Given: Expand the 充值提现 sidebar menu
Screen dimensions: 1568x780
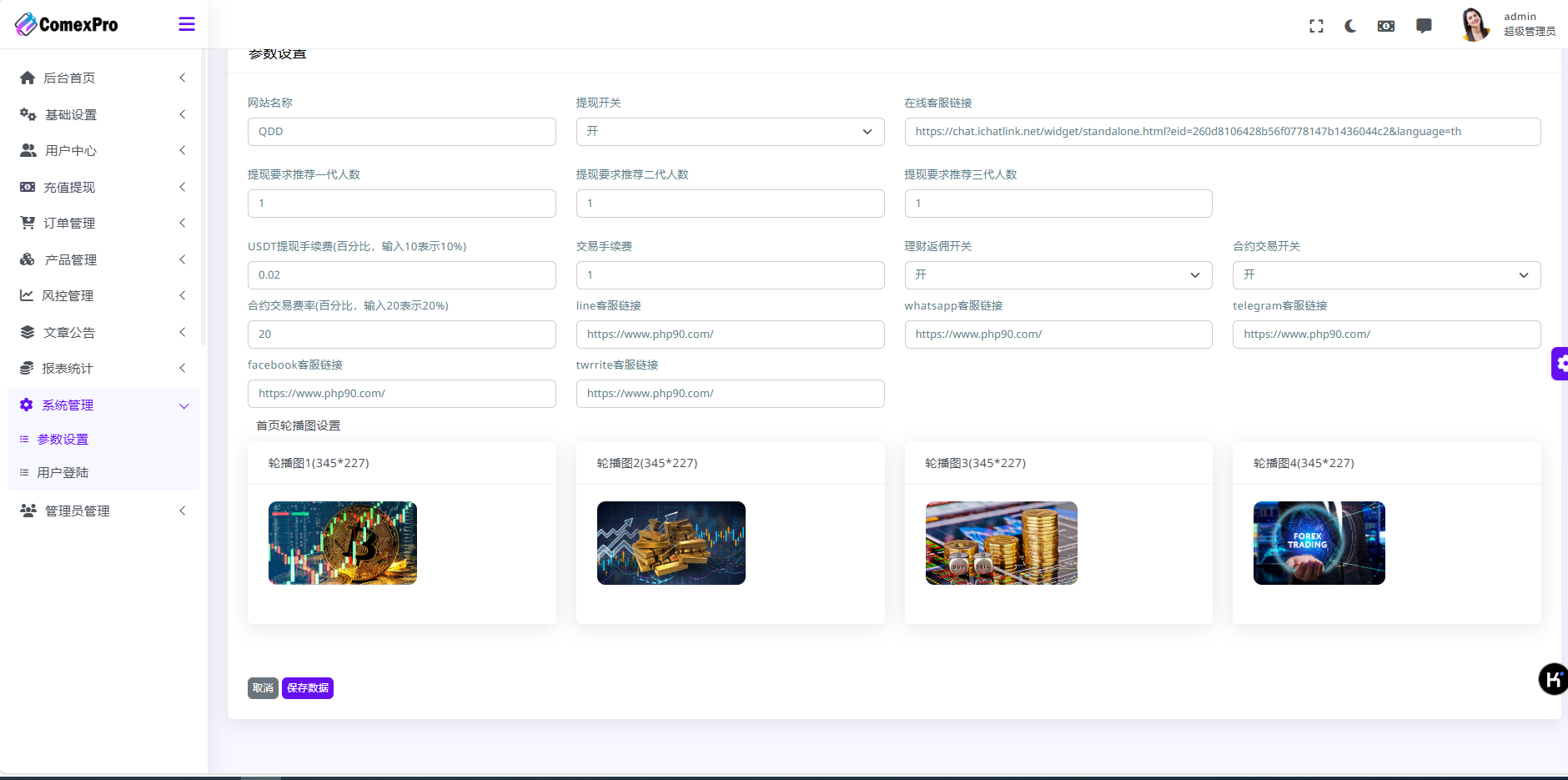Looking at the screenshot, I should coord(103,188).
